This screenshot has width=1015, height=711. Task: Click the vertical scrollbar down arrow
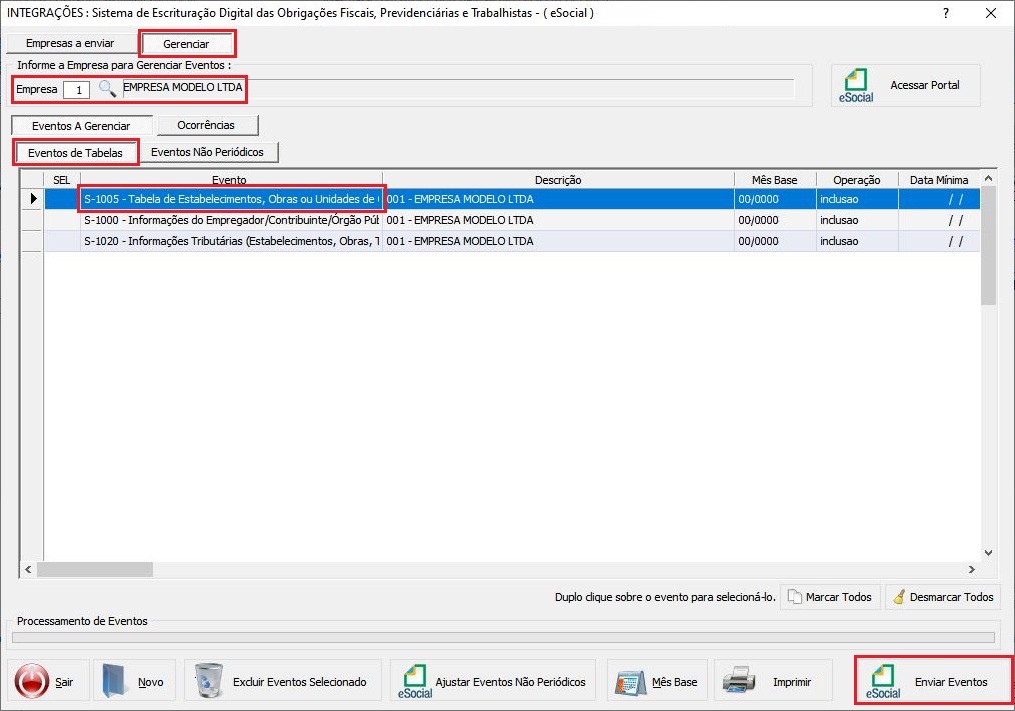tap(989, 552)
